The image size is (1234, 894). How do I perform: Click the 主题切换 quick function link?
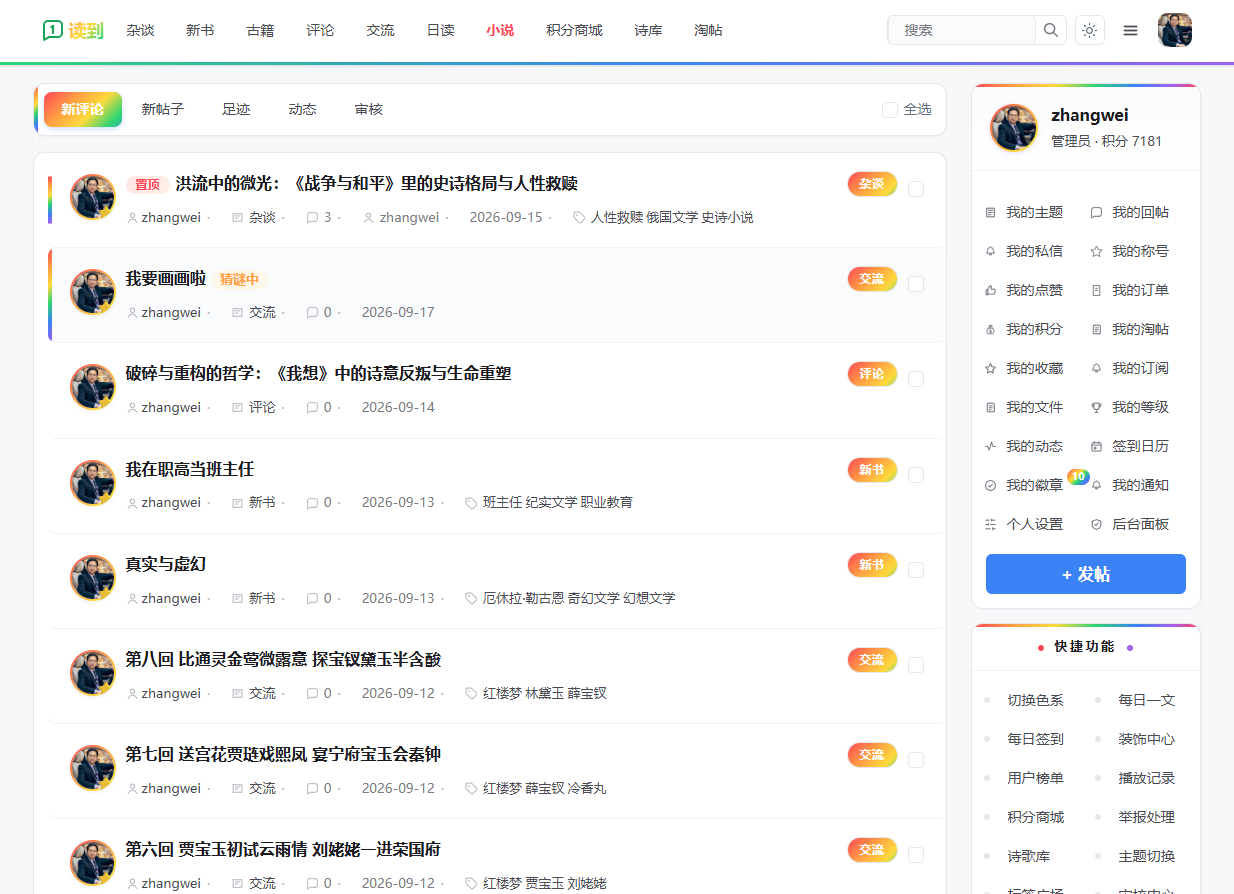pyautogui.click(x=1147, y=857)
